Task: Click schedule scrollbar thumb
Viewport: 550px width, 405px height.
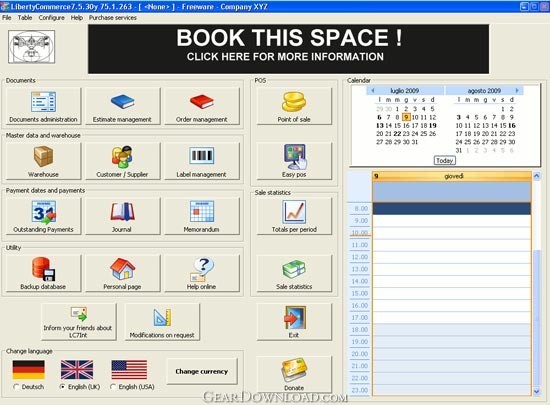Action: (536, 317)
